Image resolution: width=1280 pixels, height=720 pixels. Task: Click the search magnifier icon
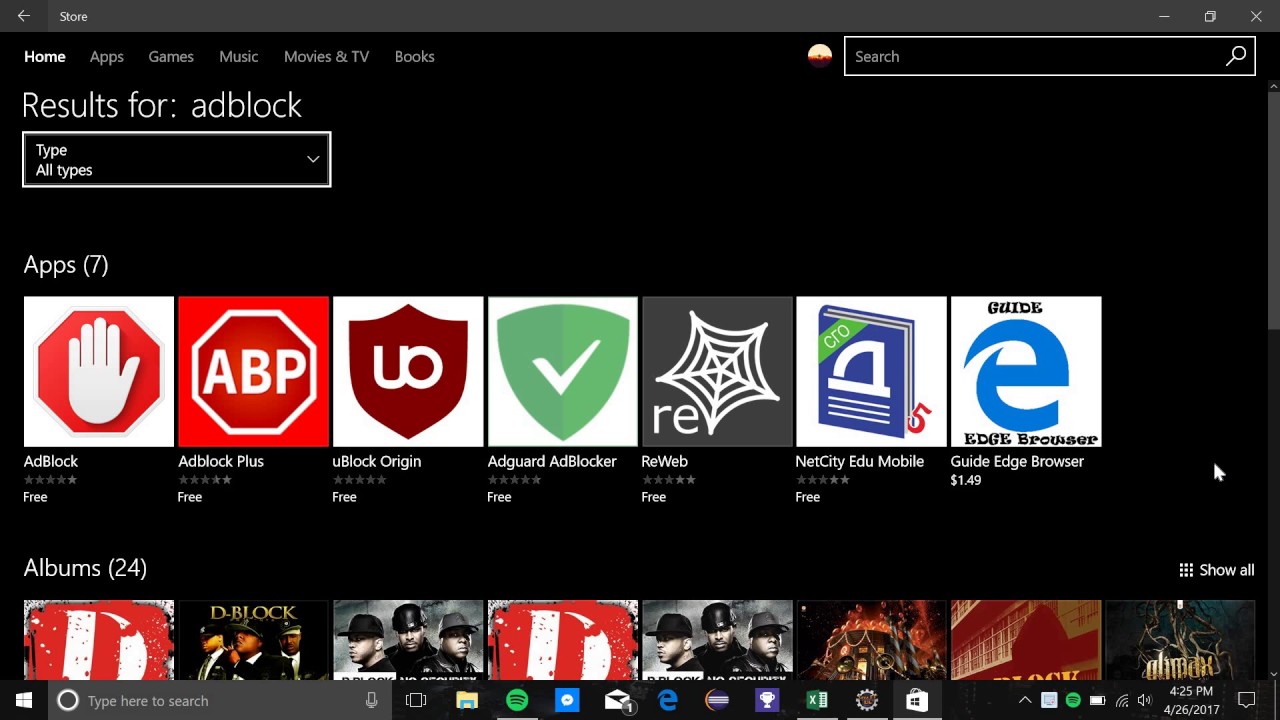coord(1236,56)
